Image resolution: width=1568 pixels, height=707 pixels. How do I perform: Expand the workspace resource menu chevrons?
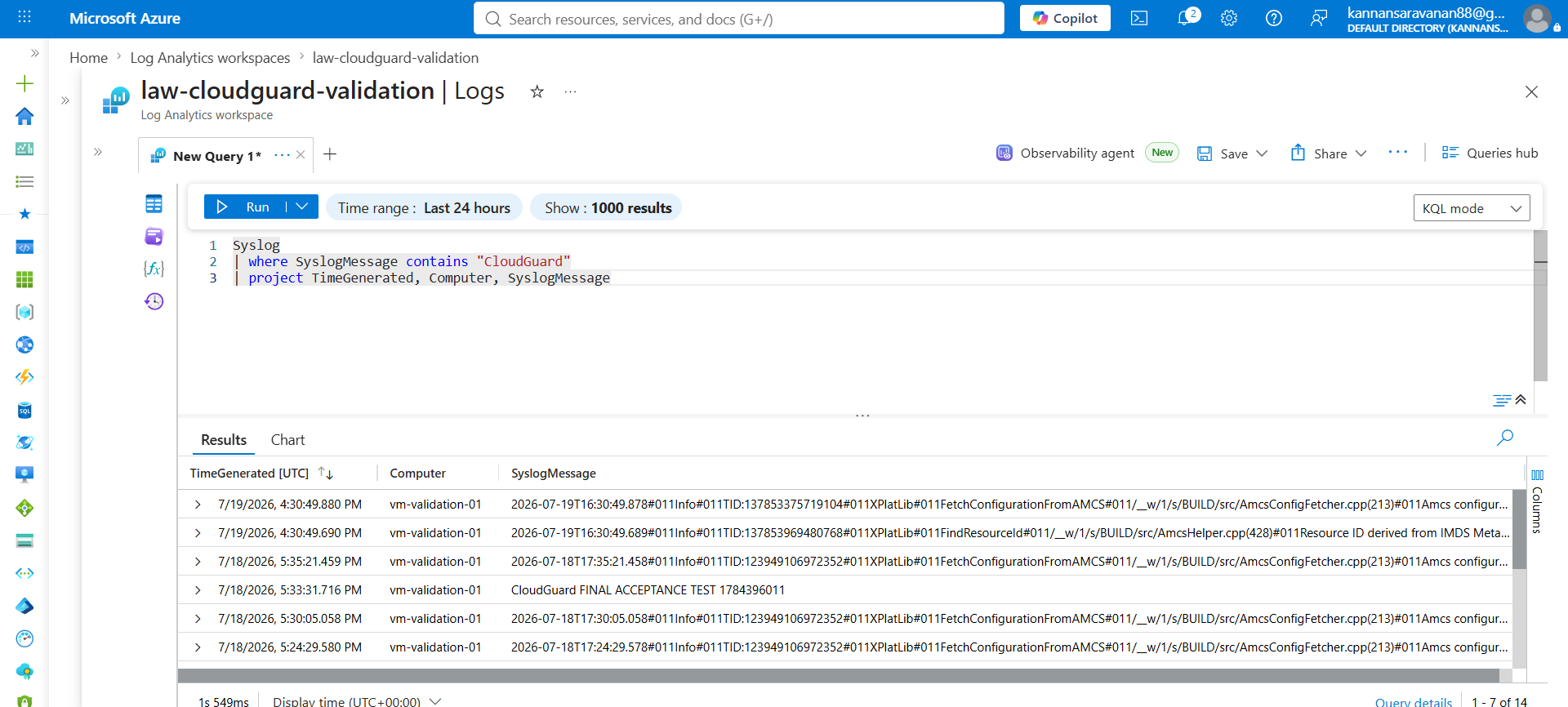point(65,100)
